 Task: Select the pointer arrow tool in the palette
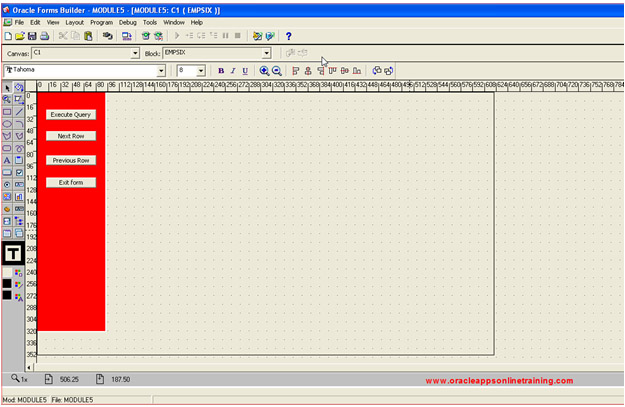click(7, 88)
